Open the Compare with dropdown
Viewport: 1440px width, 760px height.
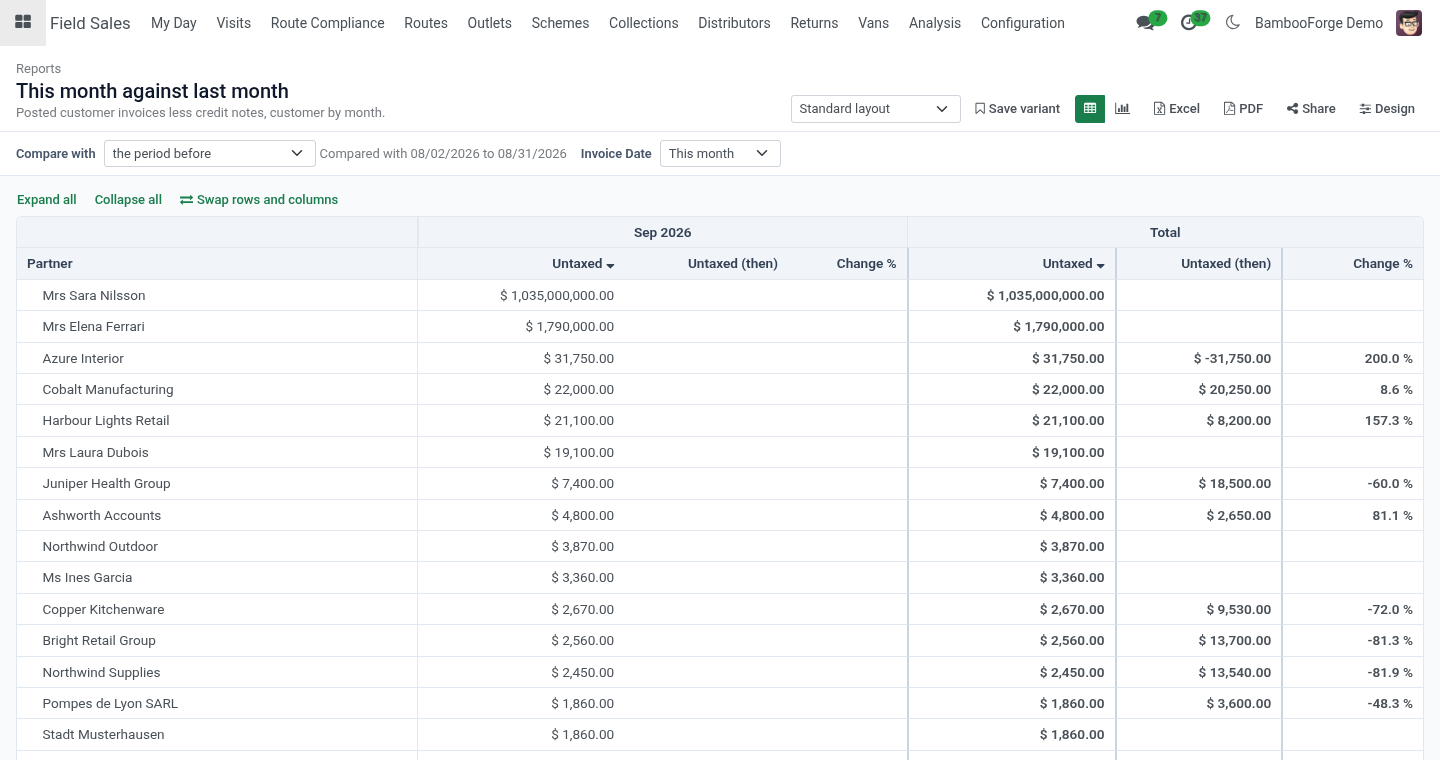click(209, 153)
